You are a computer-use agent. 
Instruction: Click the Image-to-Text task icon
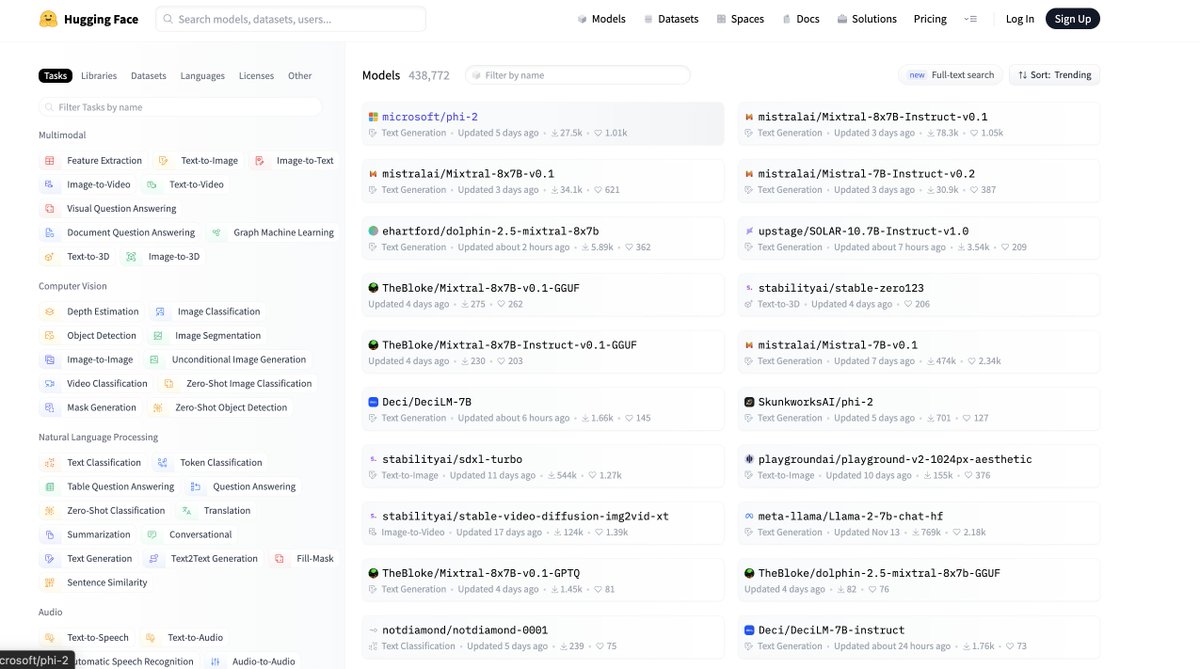pyautogui.click(x=259, y=161)
